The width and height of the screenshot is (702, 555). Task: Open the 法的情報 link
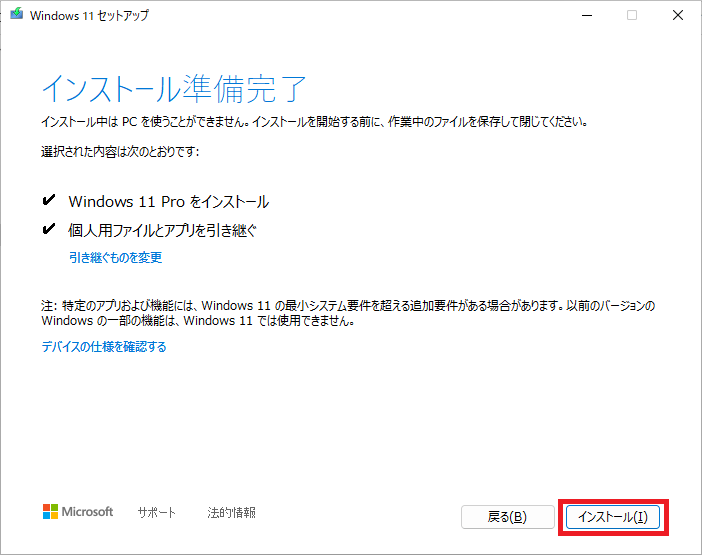[231, 512]
